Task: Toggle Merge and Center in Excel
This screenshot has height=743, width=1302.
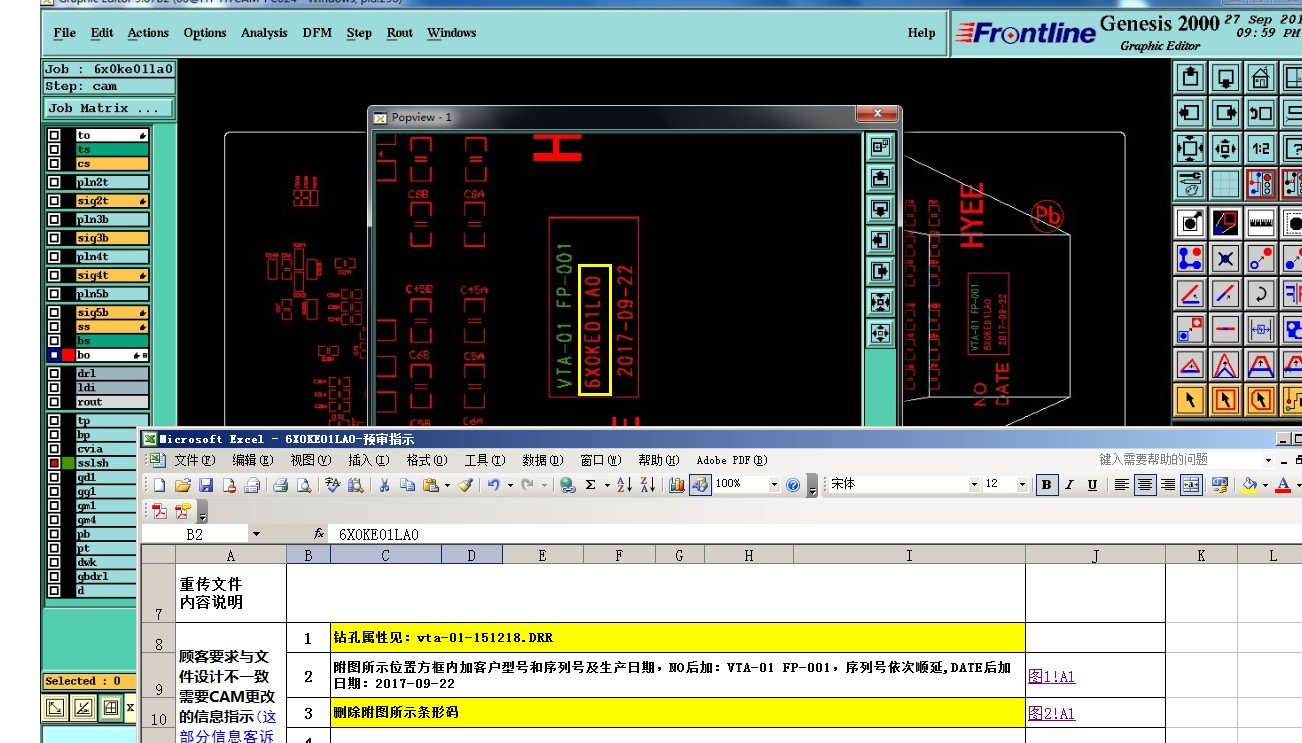Action: 1191,485
